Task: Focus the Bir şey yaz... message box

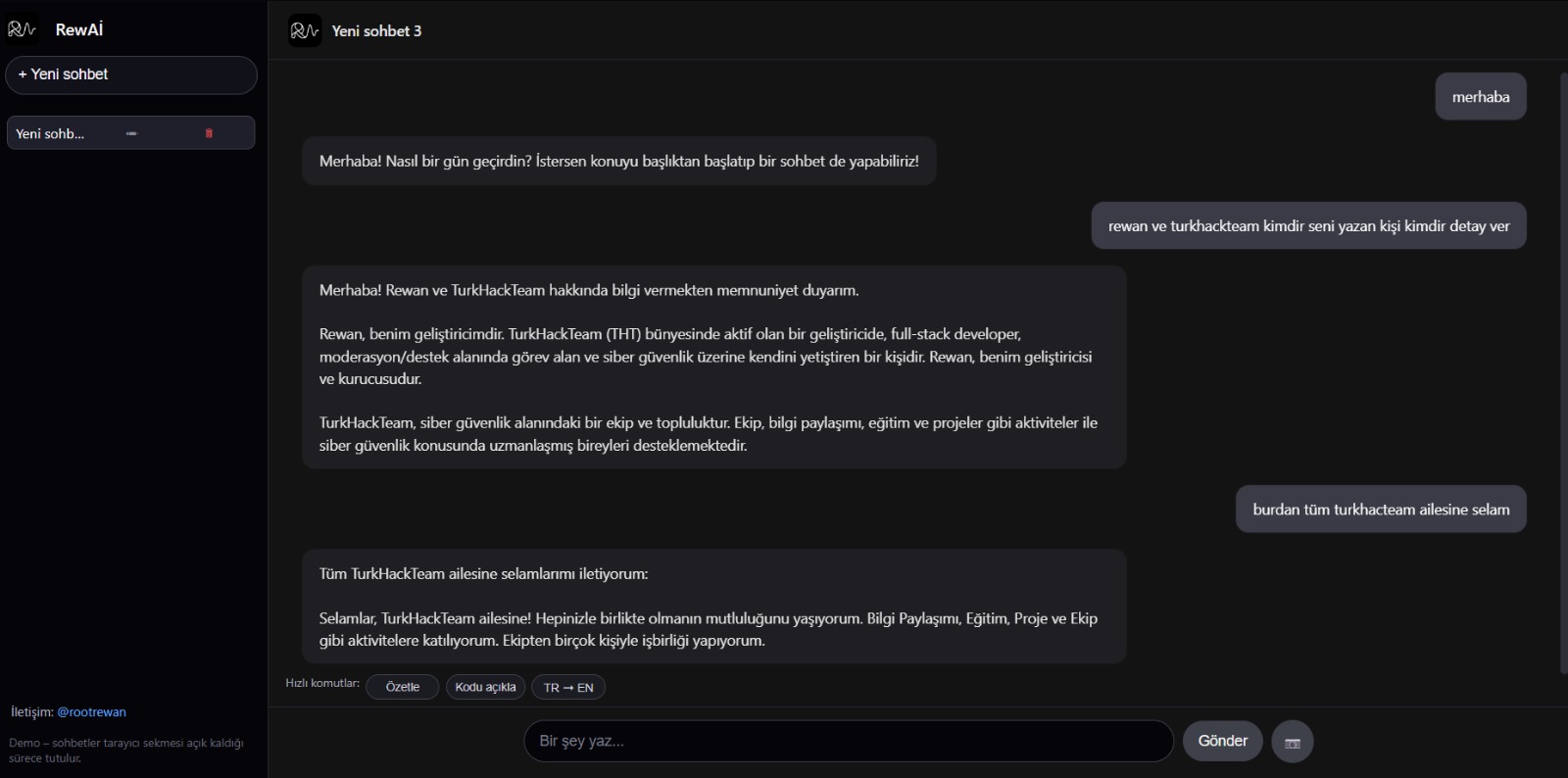Action: [849, 741]
